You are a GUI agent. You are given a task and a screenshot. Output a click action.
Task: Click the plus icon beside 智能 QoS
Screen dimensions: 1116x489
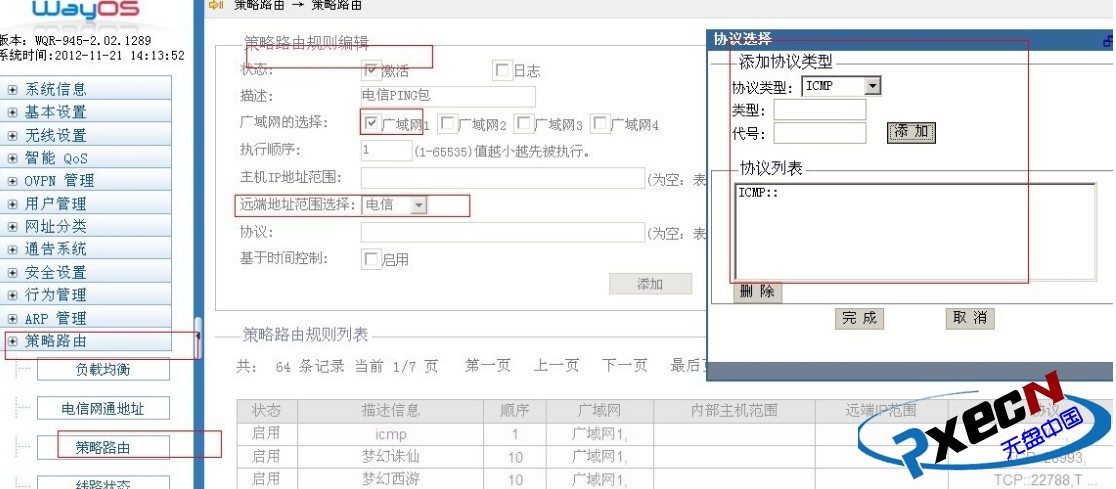click(x=13, y=158)
